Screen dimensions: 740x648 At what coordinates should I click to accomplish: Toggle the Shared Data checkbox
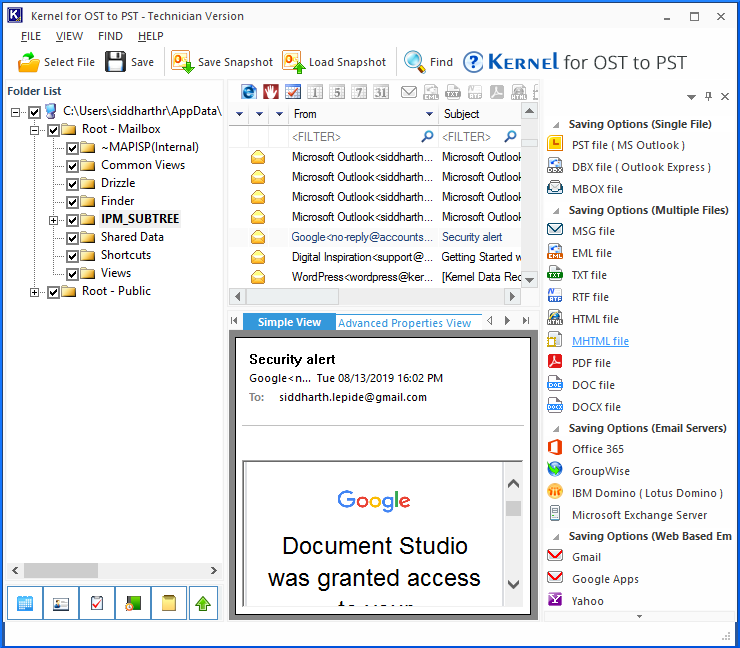[x=72, y=238]
